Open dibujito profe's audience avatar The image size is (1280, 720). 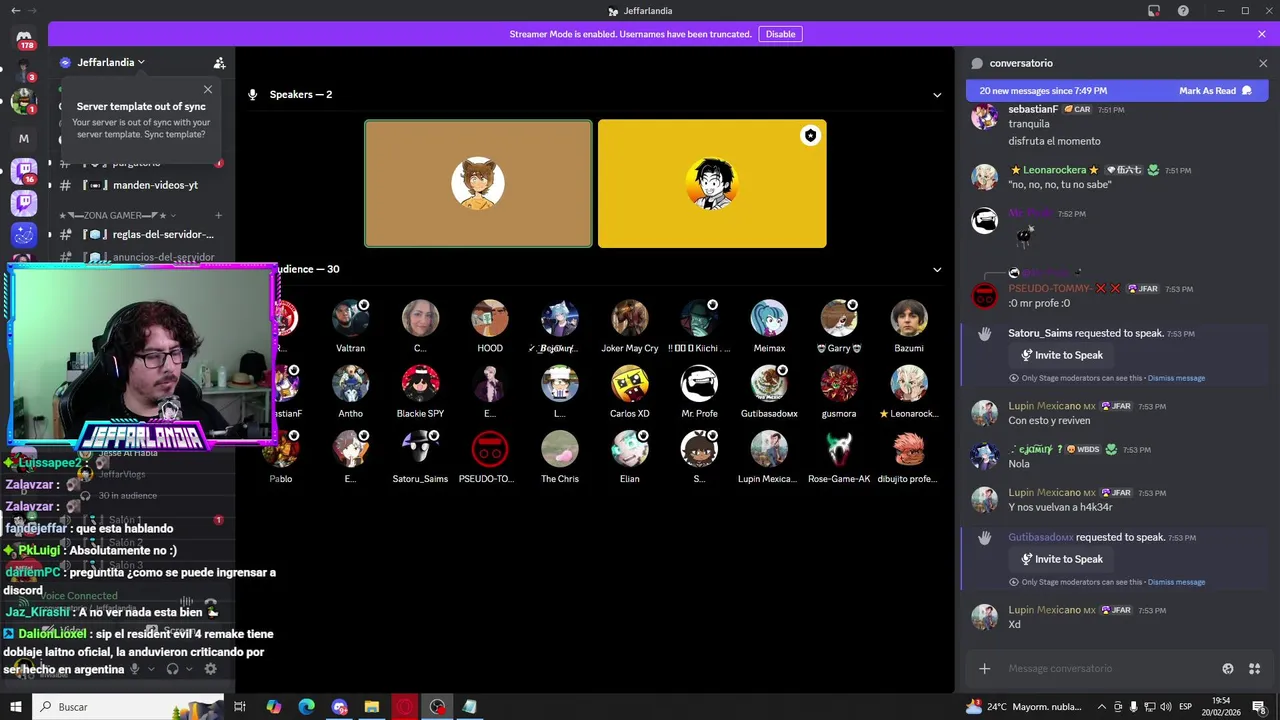click(909, 449)
